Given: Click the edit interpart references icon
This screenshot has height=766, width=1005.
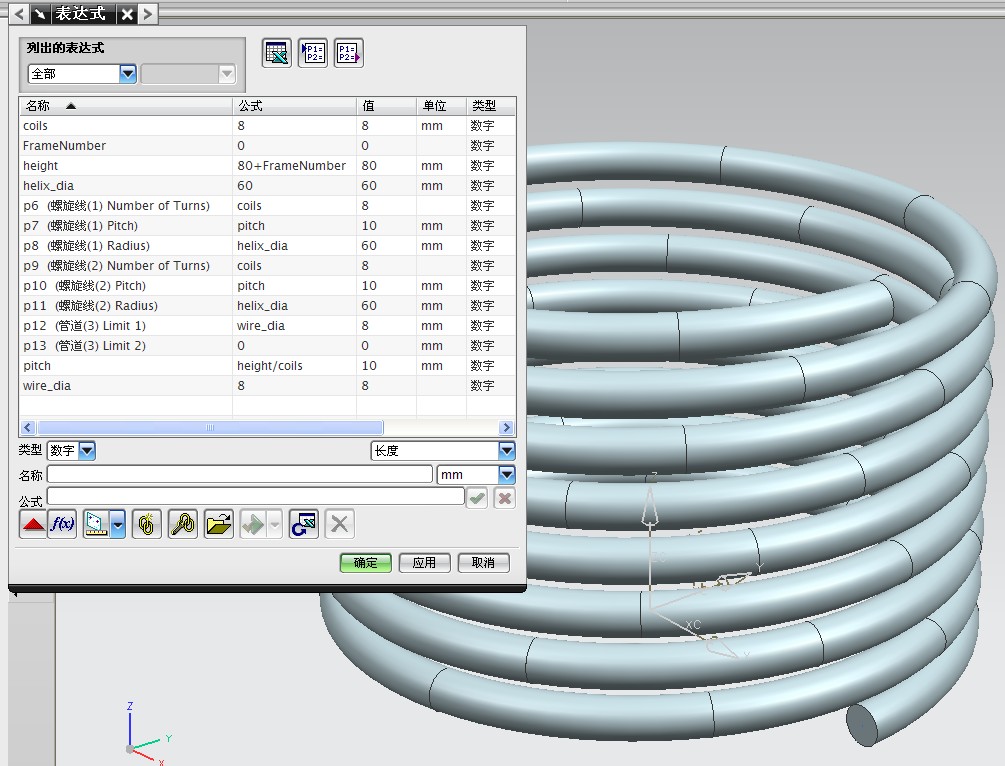Looking at the screenshot, I should coord(183,524).
